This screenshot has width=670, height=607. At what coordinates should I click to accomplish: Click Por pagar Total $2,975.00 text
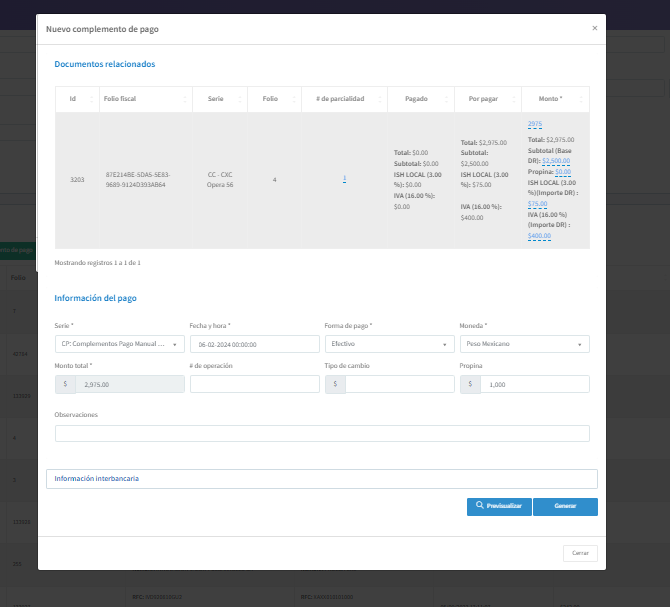pyautogui.click(x=484, y=143)
